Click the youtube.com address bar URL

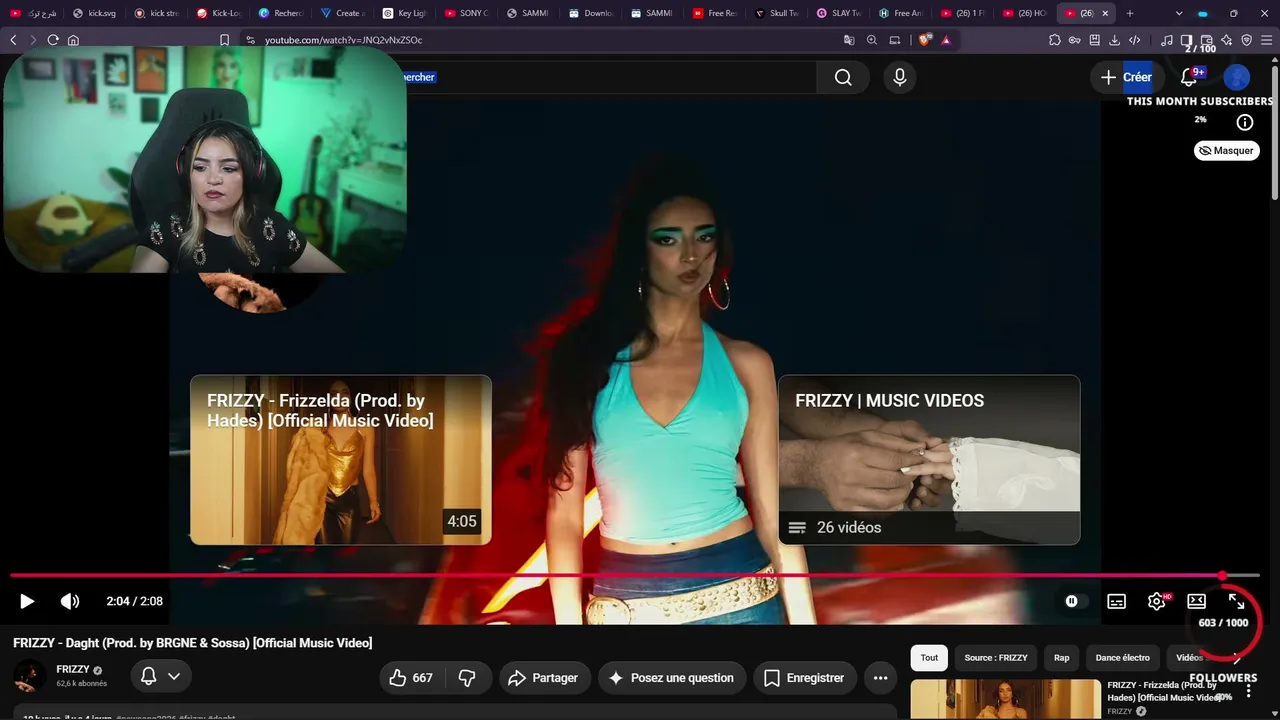pos(343,40)
